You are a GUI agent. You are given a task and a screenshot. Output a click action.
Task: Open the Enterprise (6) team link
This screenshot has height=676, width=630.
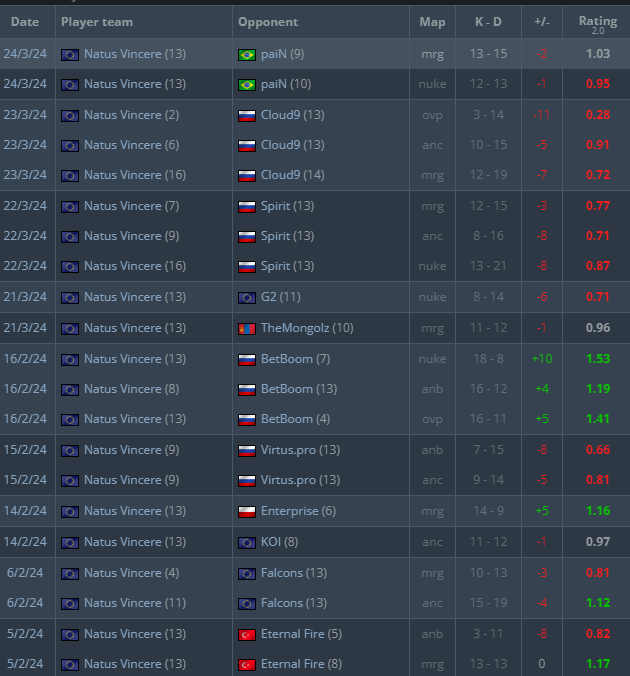point(298,511)
